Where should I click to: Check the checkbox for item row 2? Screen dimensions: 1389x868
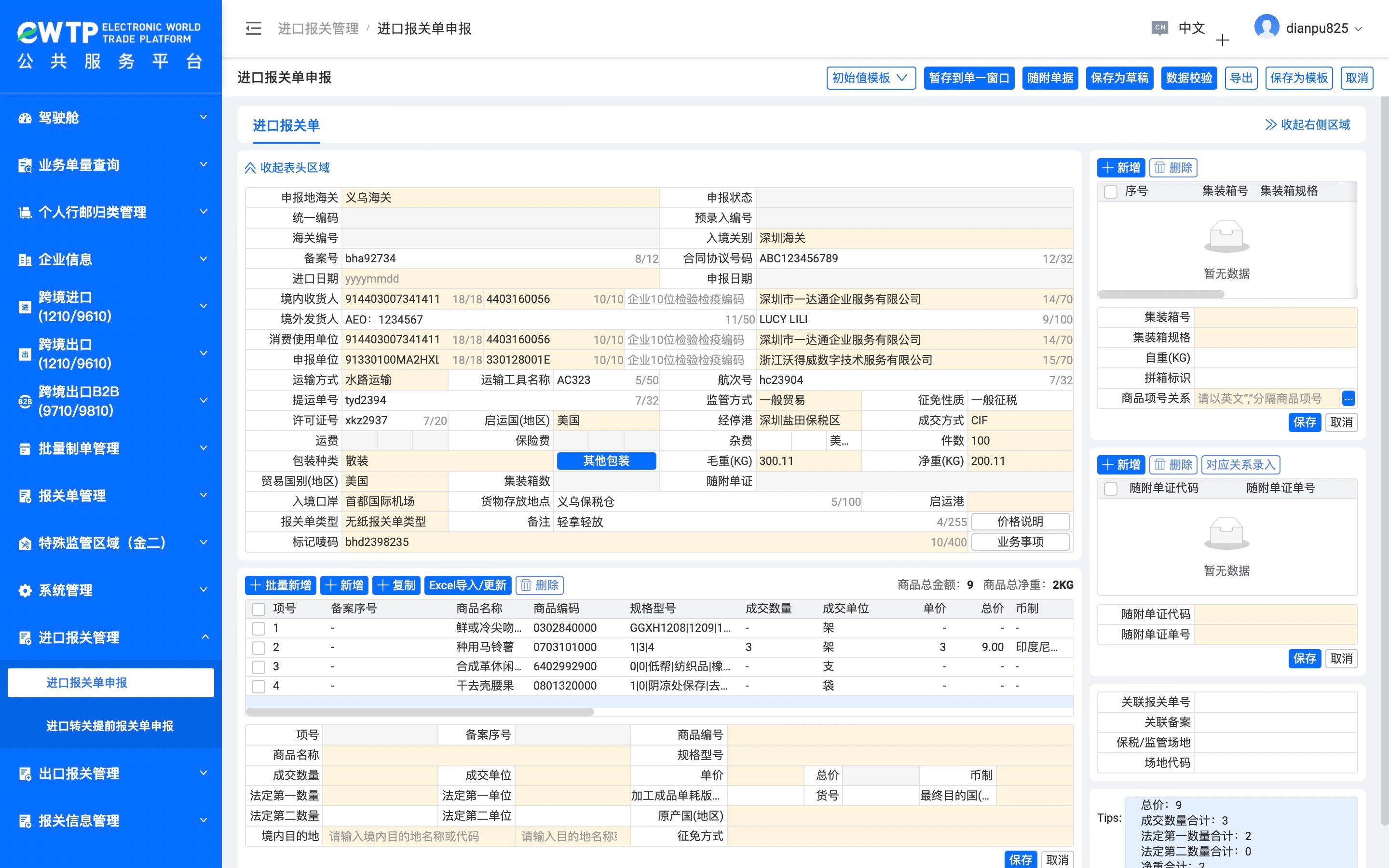click(259, 648)
